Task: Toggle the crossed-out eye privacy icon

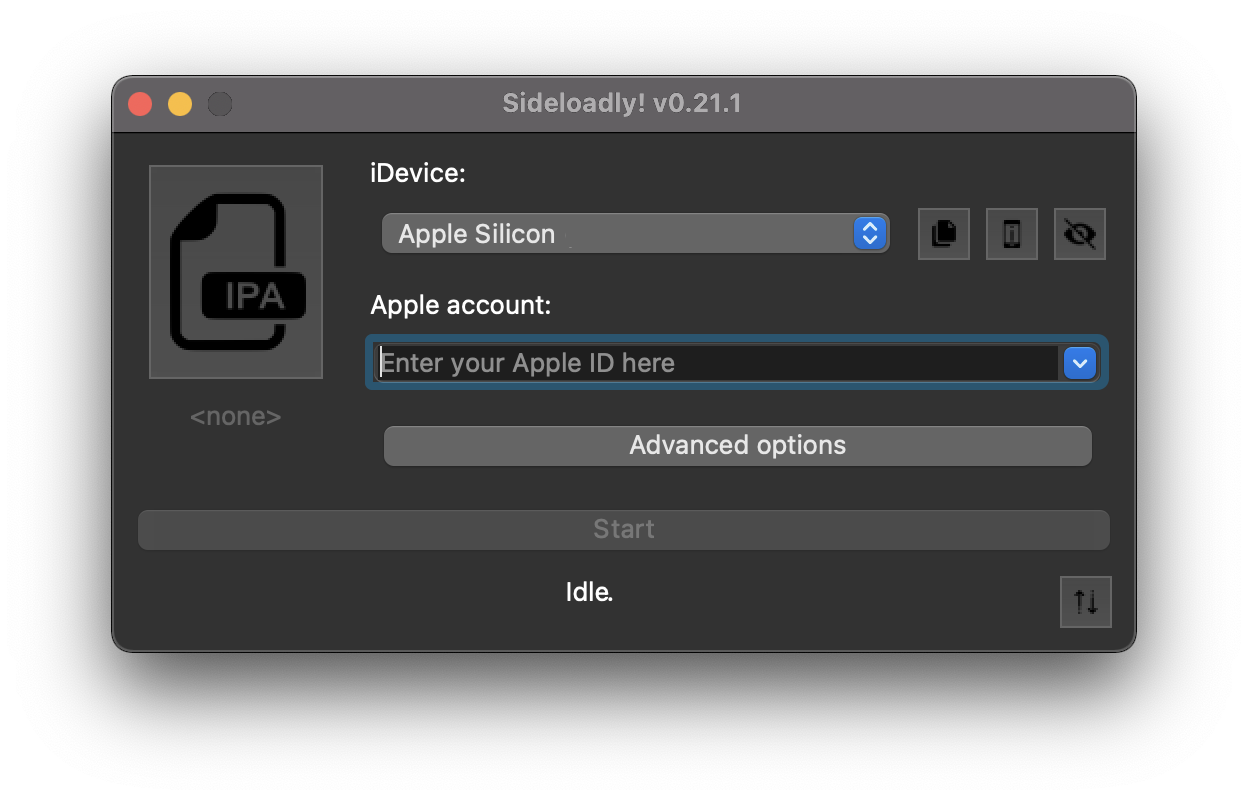Action: pos(1080,234)
